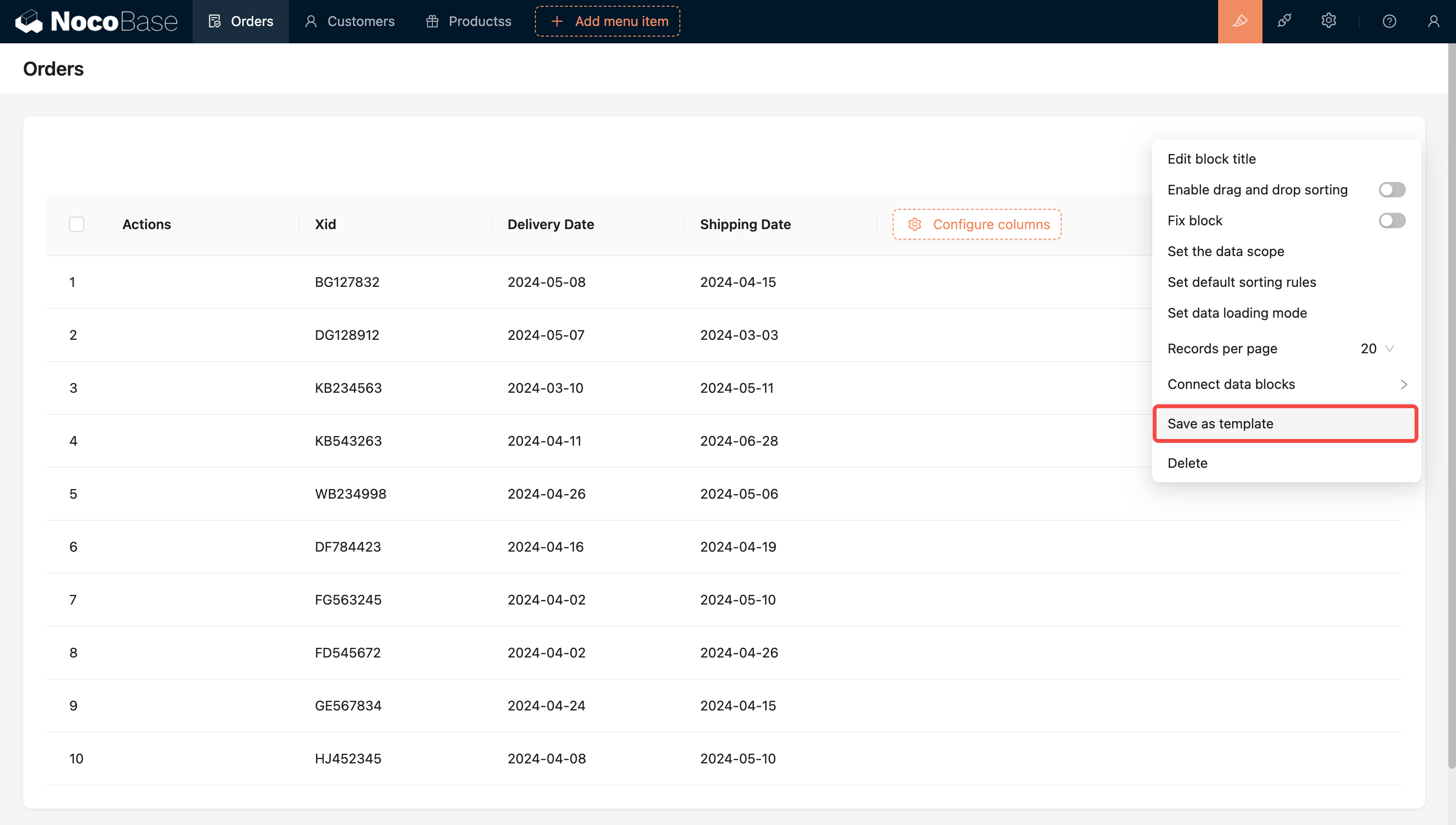Open the user profile icon
This screenshot has width=1456, height=825.
click(1433, 22)
